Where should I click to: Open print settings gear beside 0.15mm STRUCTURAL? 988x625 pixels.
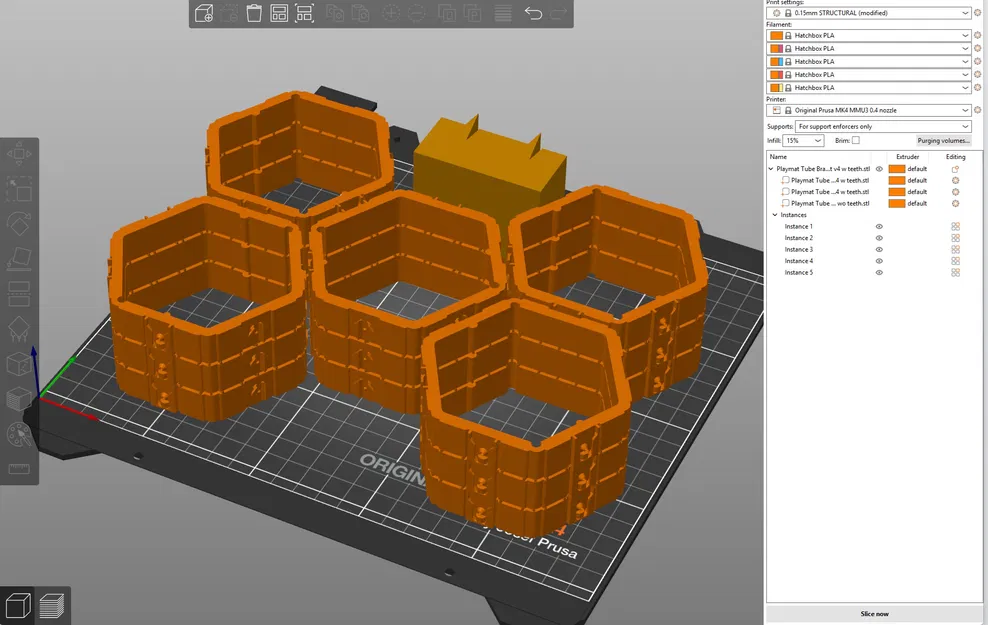click(977, 13)
